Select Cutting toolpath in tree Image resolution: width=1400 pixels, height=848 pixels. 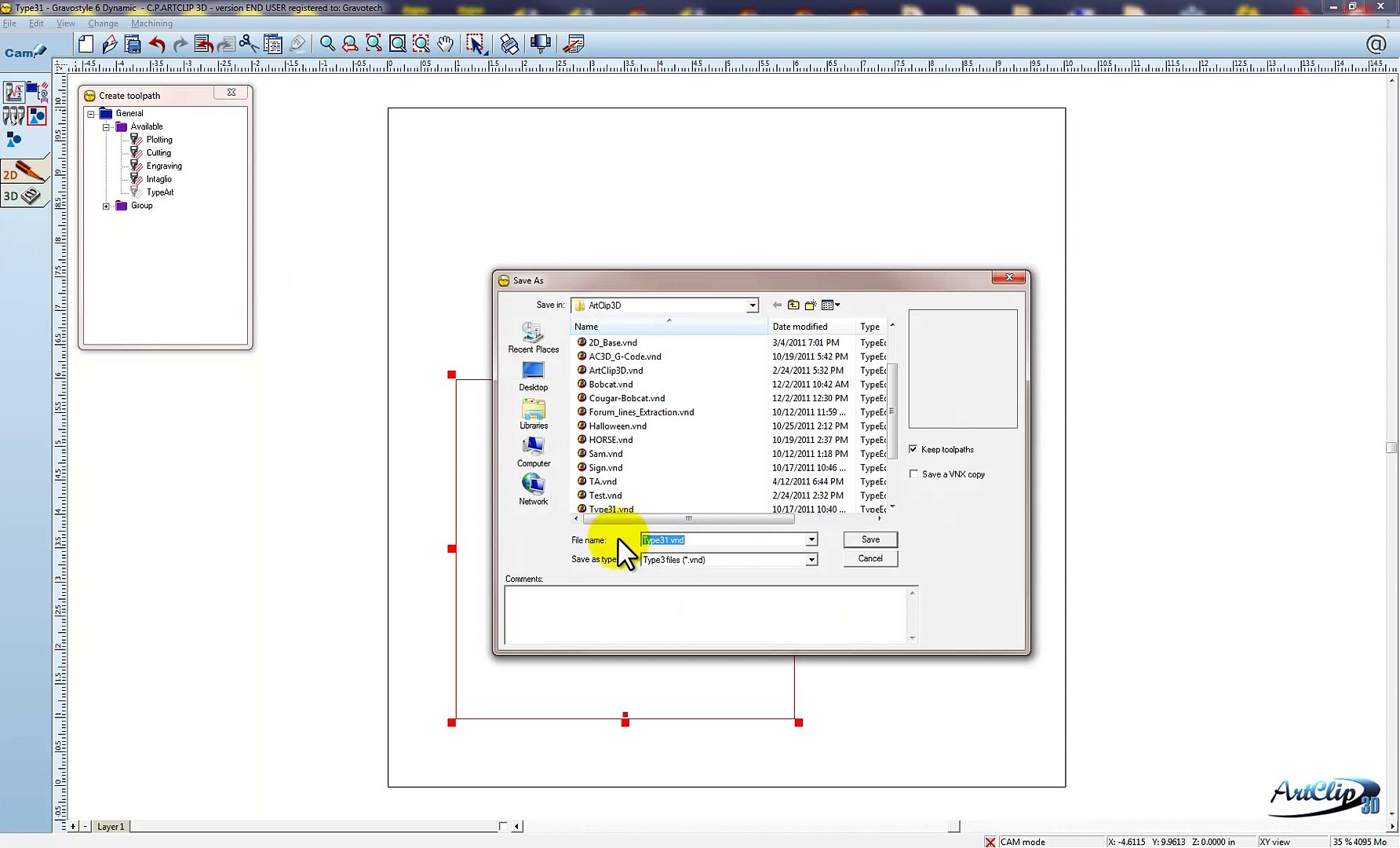159,153
